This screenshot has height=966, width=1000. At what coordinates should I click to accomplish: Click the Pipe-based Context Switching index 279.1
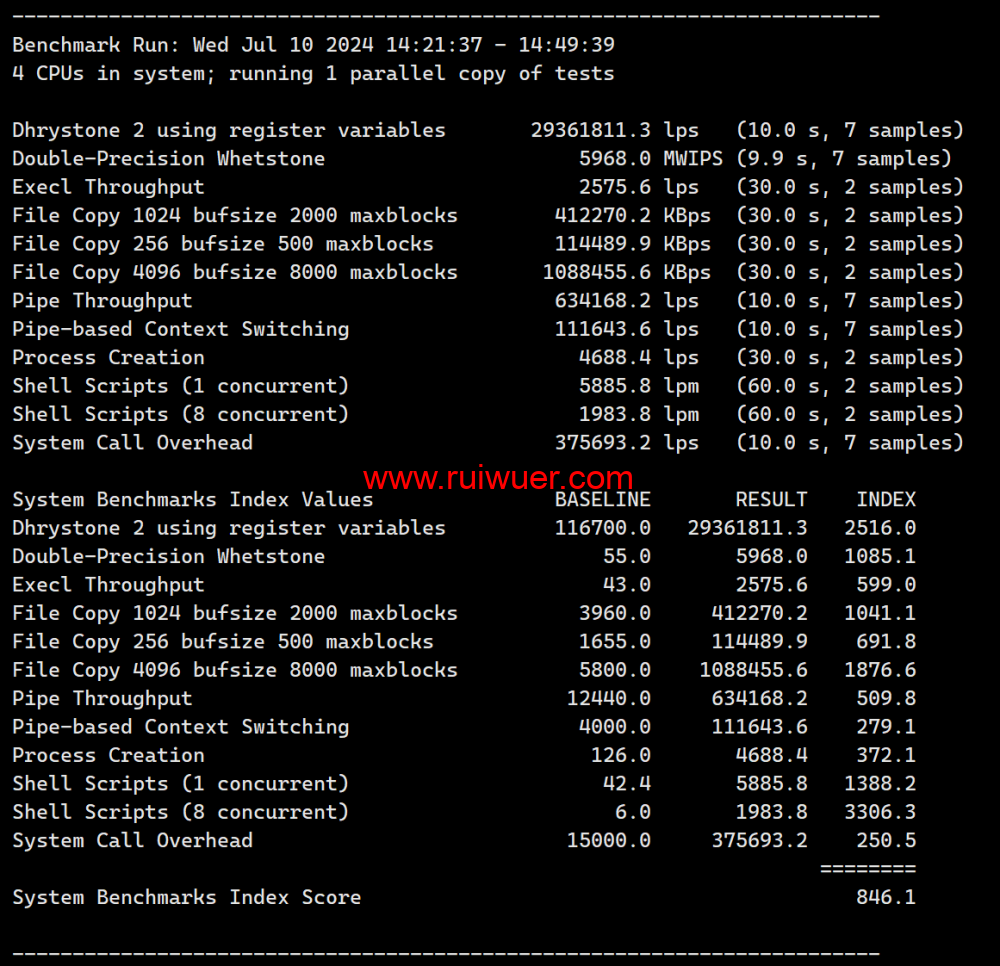coord(885,727)
